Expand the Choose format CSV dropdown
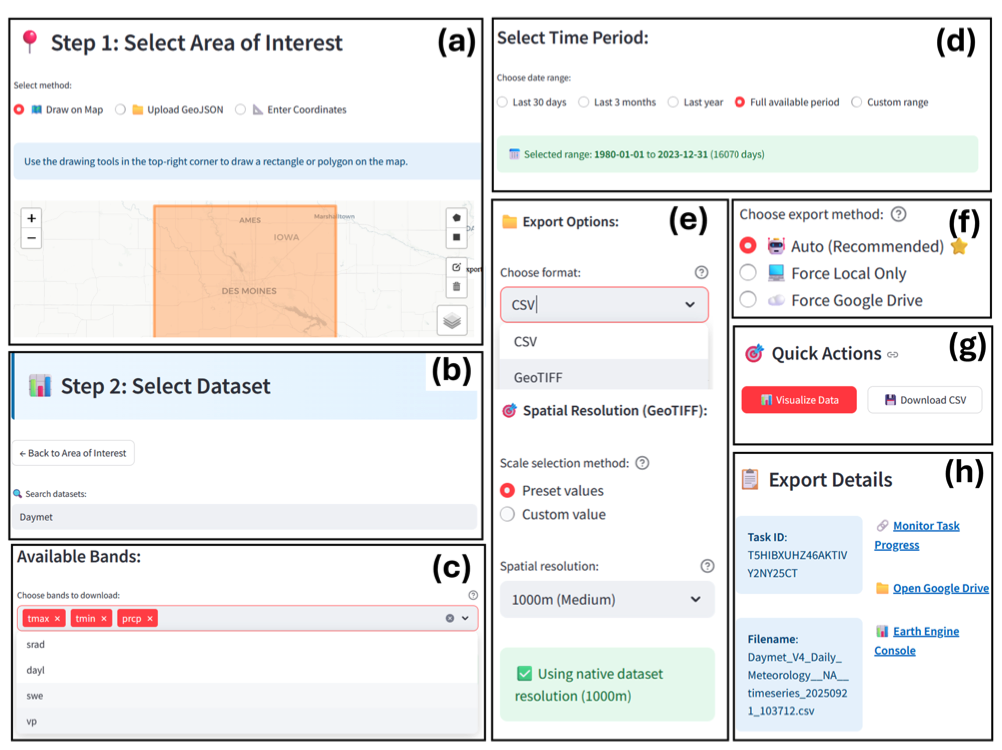This screenshot has width=1002, height=750. pyautogui.click(x=604, y=305)
